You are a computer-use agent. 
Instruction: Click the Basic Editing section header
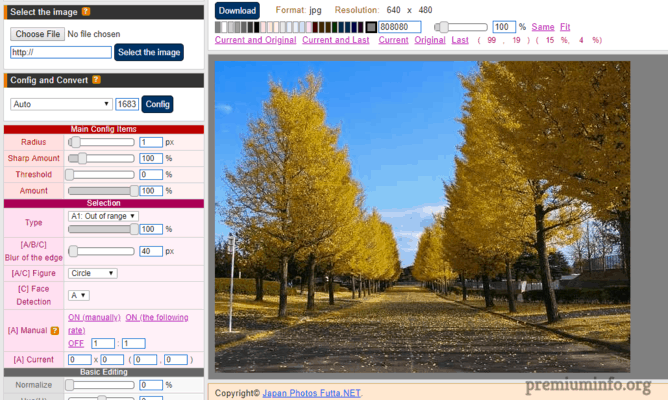(x=104, y=372)
